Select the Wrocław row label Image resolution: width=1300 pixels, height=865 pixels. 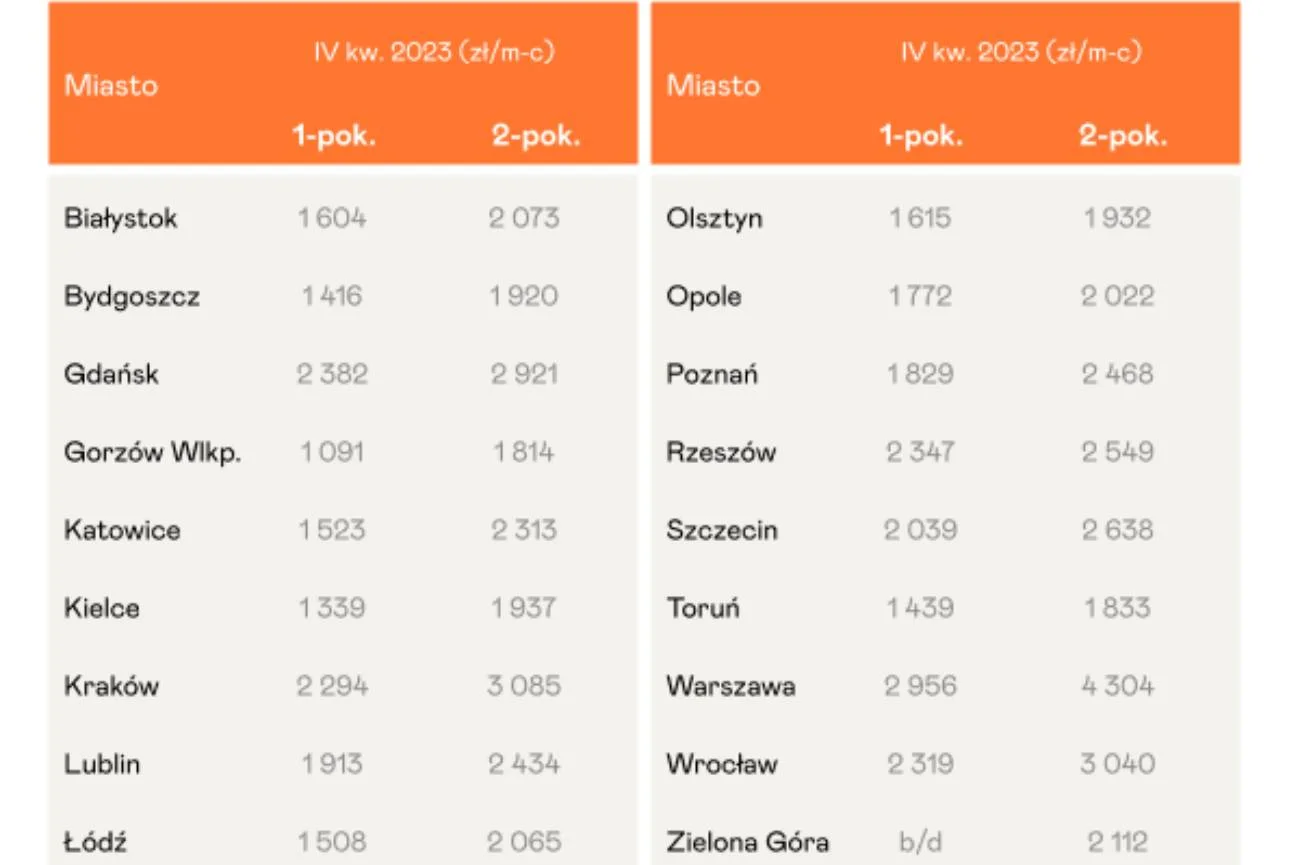click(x=722, y=764)
